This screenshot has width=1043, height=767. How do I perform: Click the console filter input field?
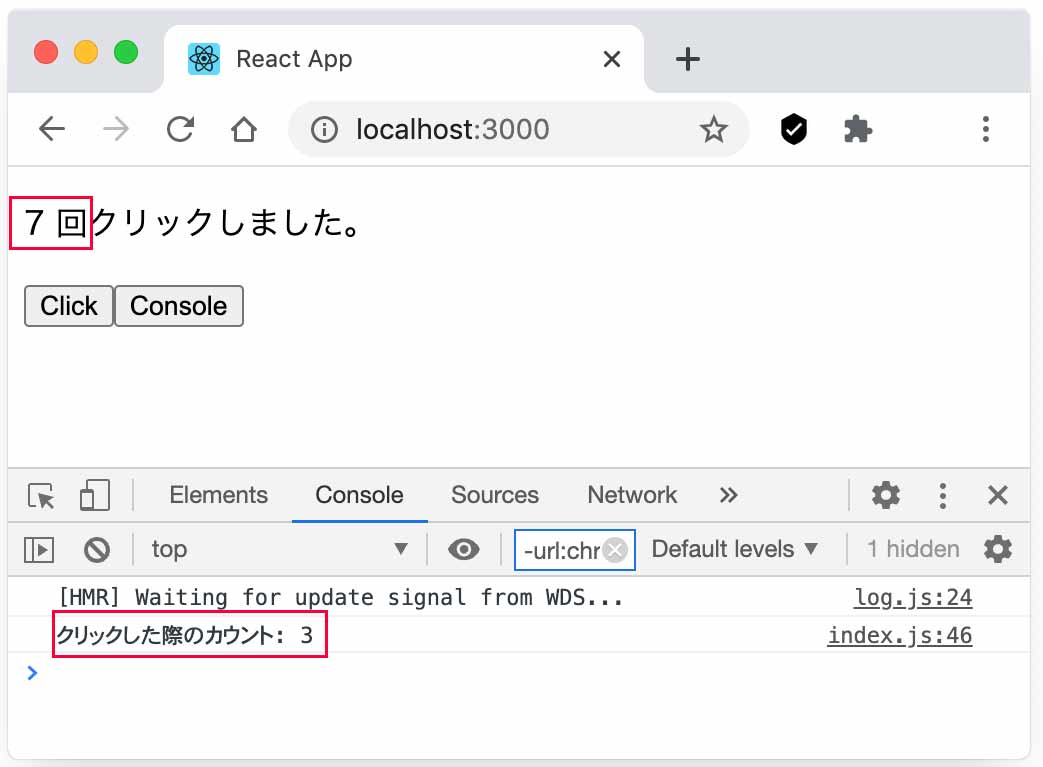(x=561, y=550)
